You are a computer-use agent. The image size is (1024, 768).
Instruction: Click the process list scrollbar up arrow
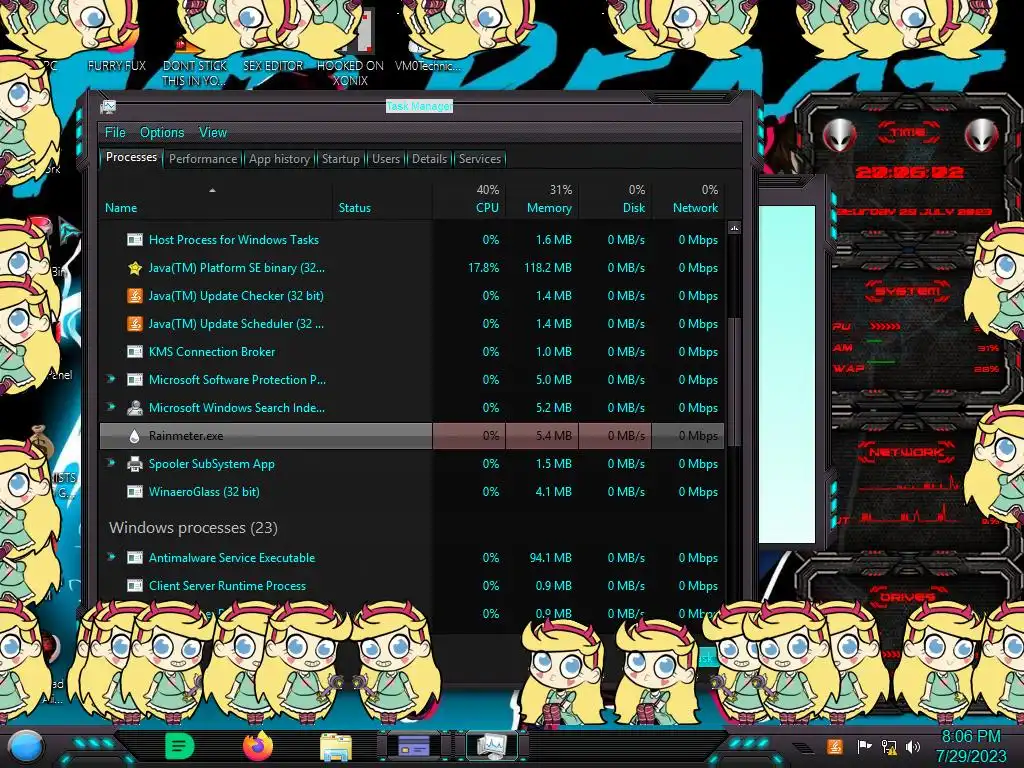point(735,228)
